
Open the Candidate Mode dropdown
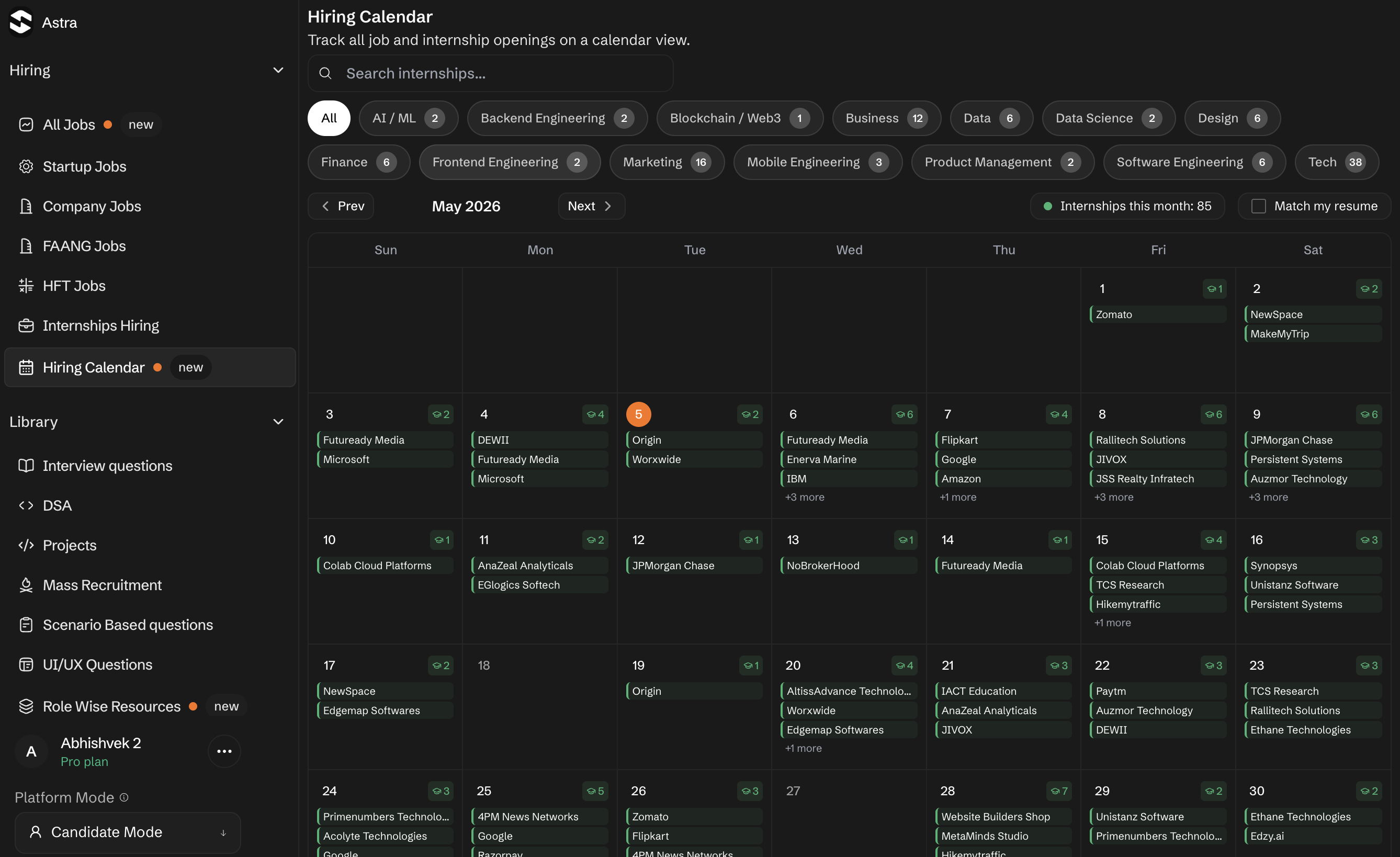(128, 832)
